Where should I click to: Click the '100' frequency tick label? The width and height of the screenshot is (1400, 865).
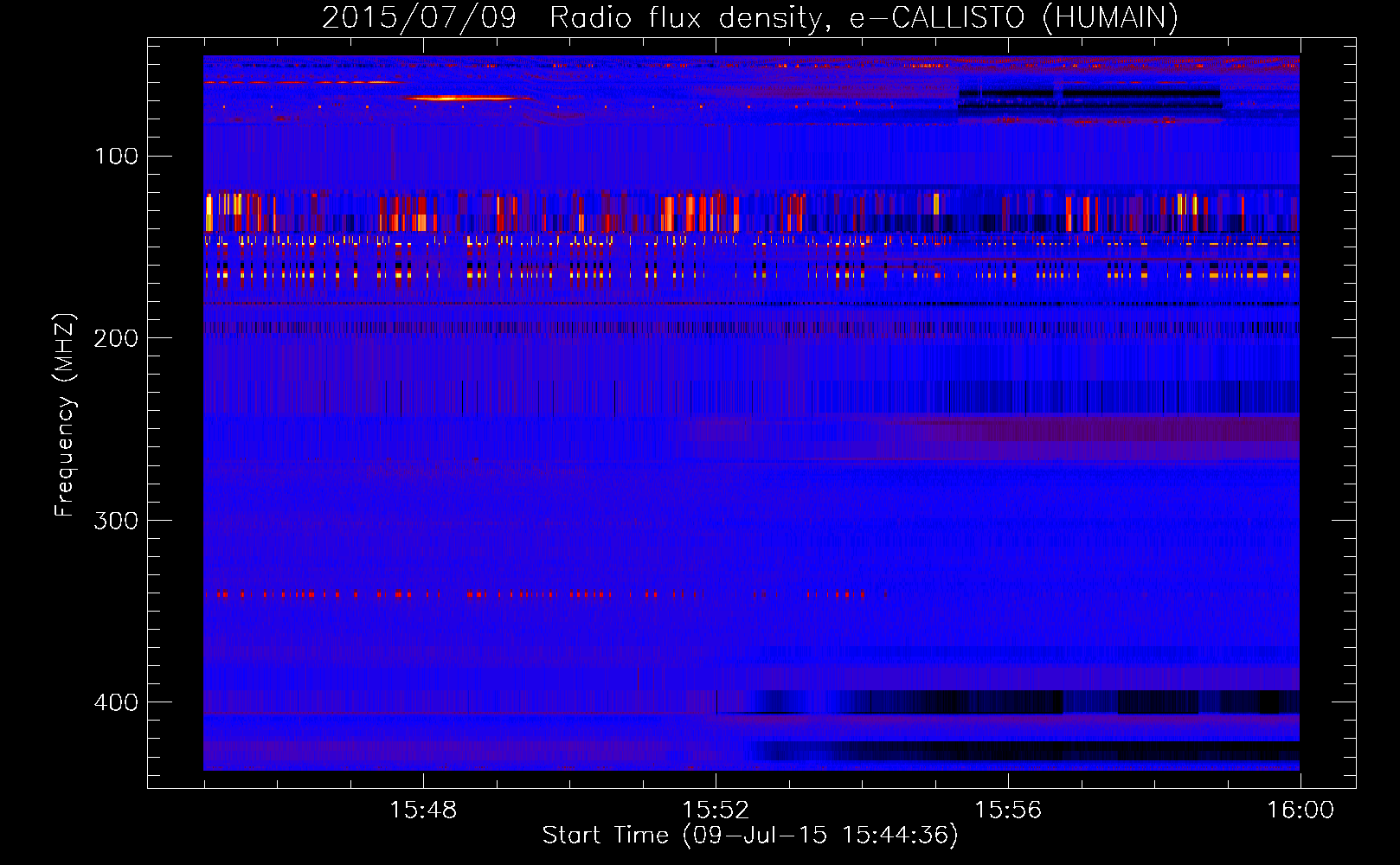point(117,157)
